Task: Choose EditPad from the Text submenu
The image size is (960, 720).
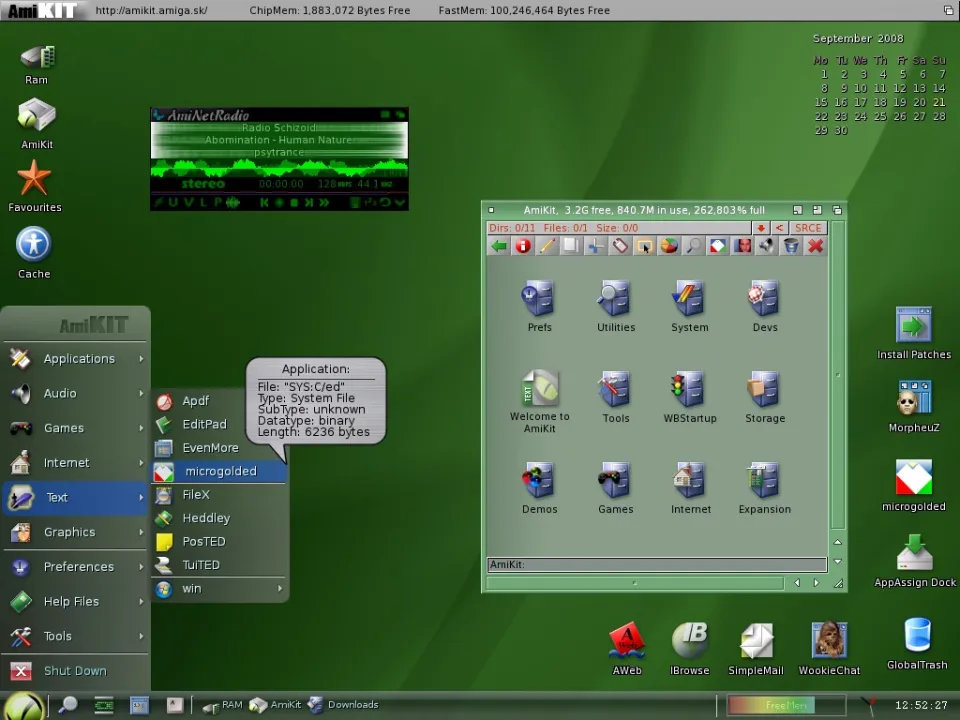Action: [204, 425]
